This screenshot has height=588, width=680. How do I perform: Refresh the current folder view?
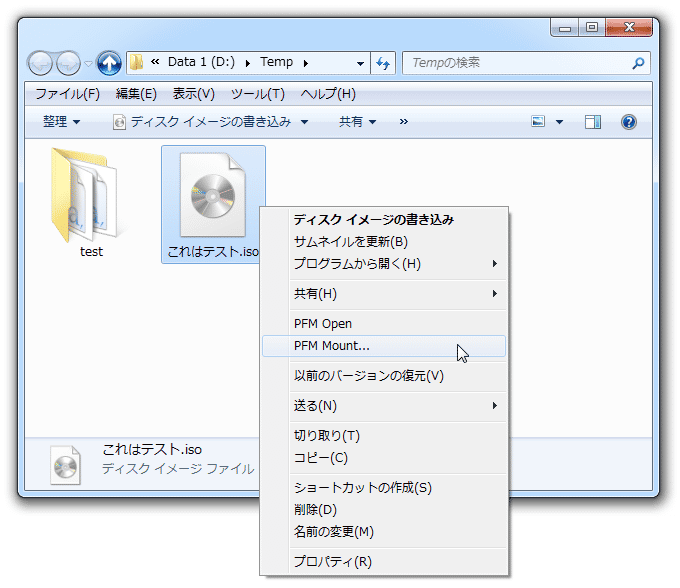pyautogui.click(x=383, y=63)
